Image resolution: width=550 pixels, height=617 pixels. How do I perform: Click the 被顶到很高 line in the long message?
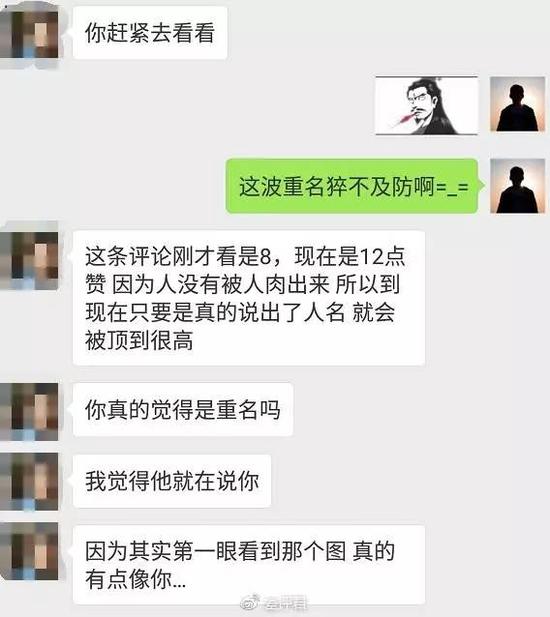[x=139, y=340]
